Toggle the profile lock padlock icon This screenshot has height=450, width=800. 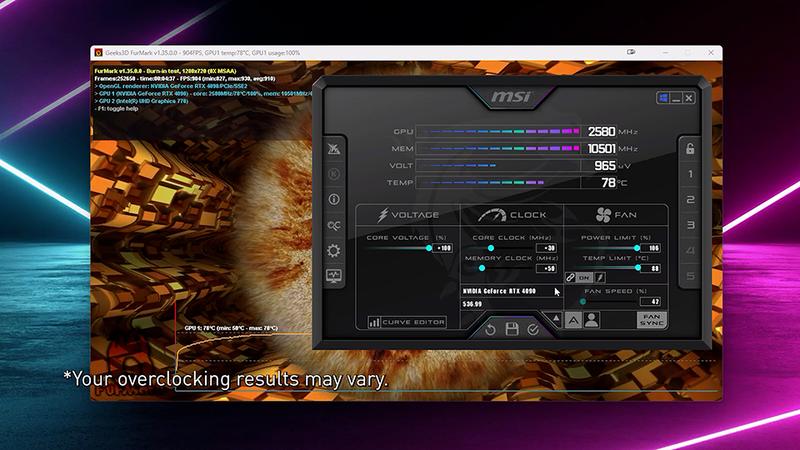[689, 149]
